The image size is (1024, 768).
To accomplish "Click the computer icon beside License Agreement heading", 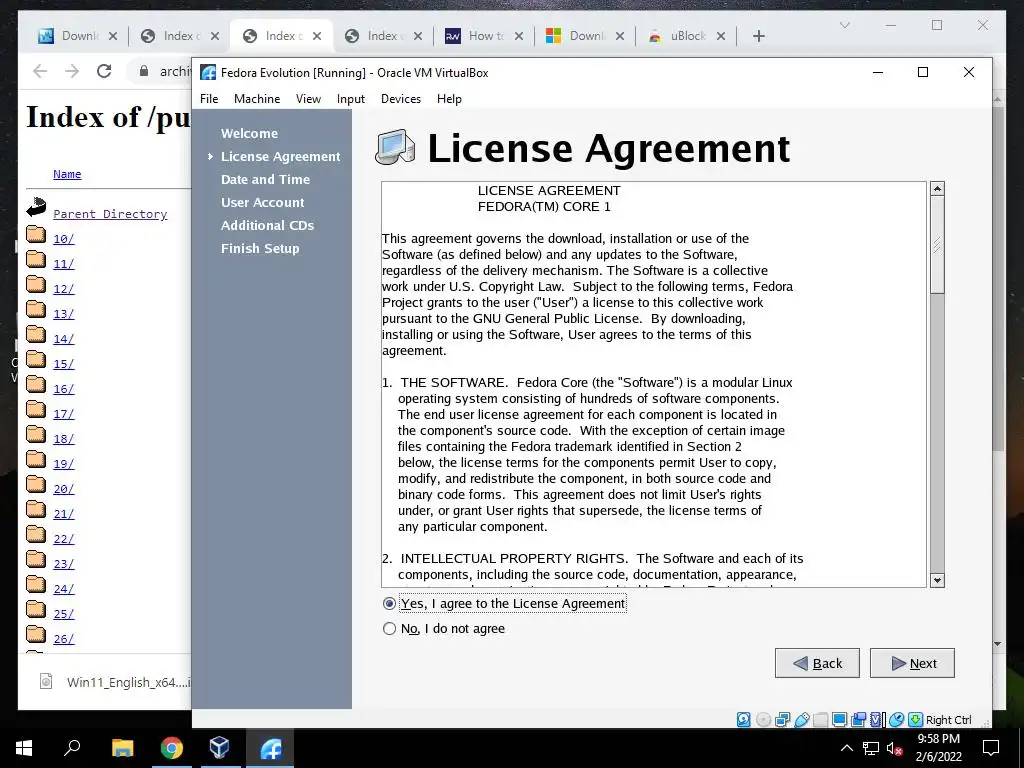I will [x=395, y=147].
